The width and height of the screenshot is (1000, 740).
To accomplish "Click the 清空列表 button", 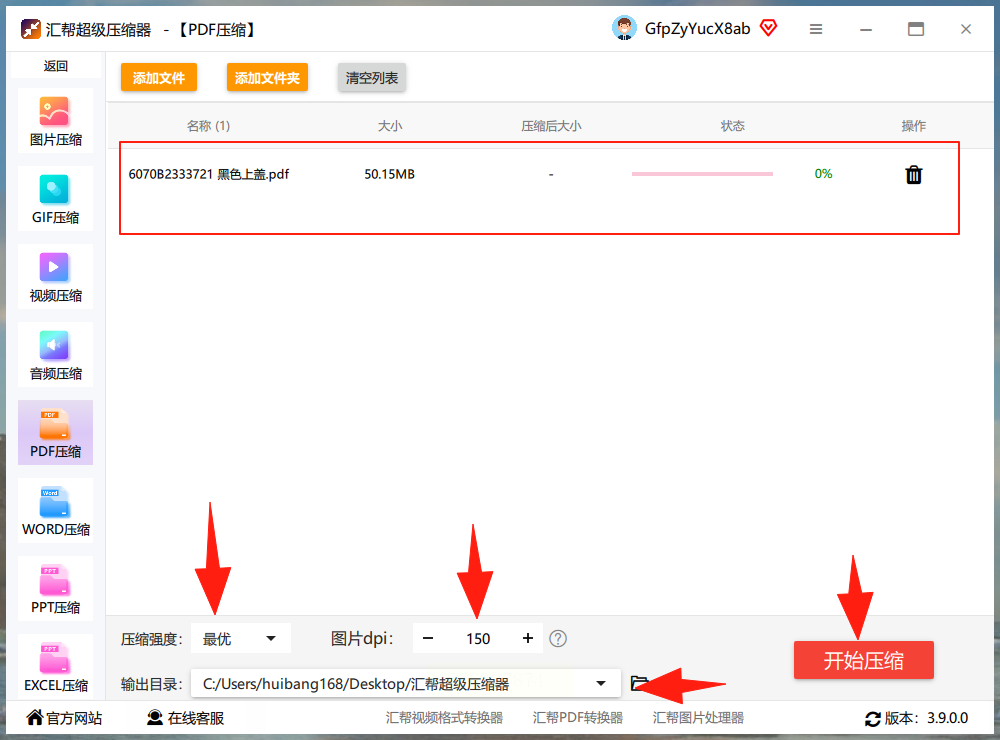I will tap(372, 78).
